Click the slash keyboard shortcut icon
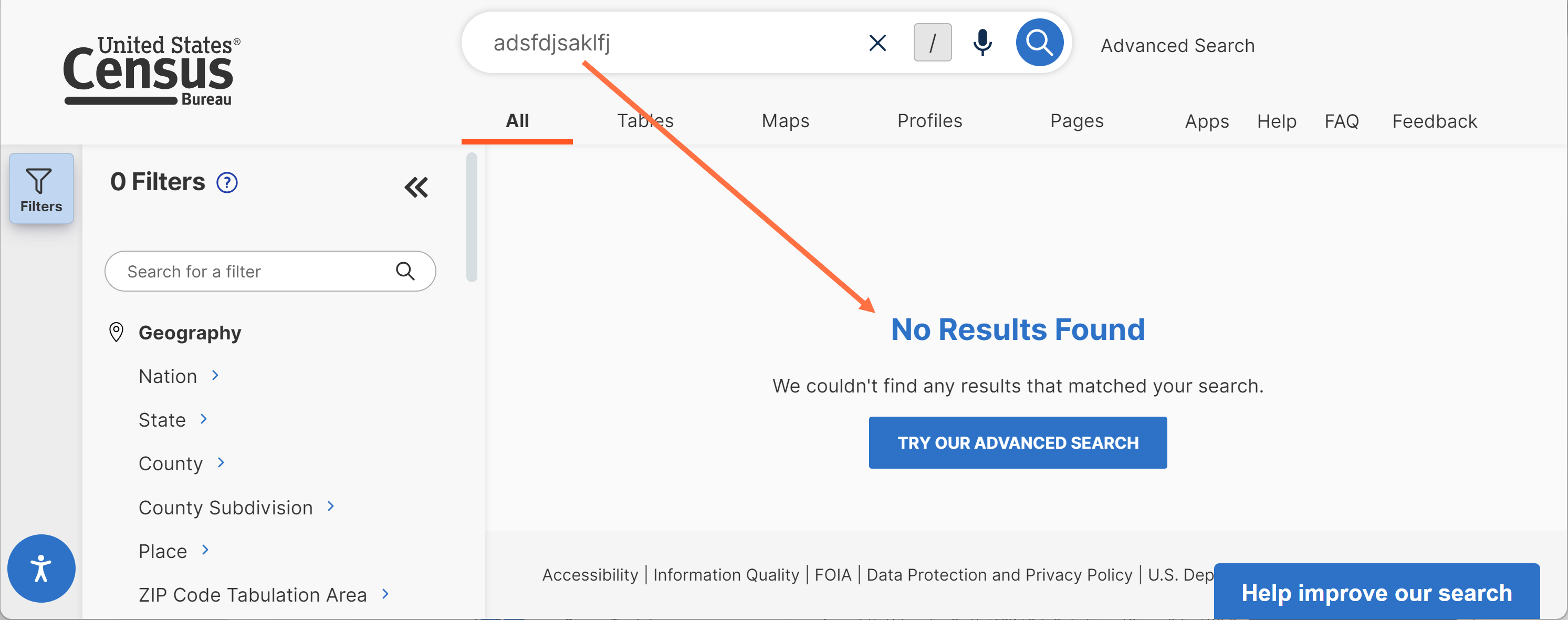Image resolution: width=1568 pixels, height=620 pixels. click(x=932, y=43)
